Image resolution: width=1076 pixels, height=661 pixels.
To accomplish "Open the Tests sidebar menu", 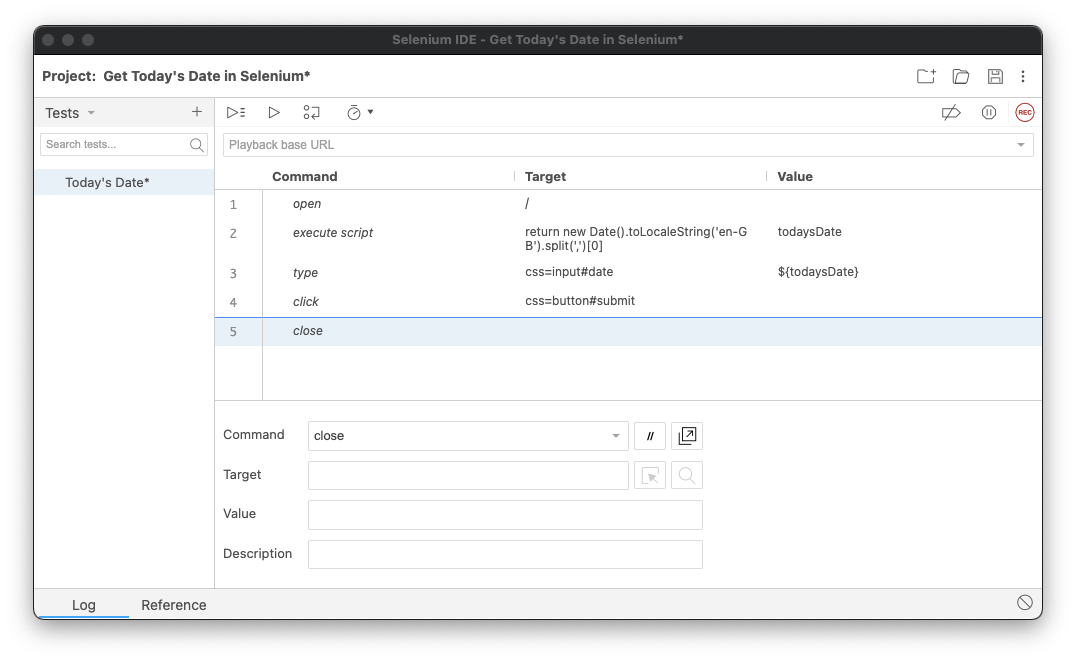I will click(x=69, y=112).
